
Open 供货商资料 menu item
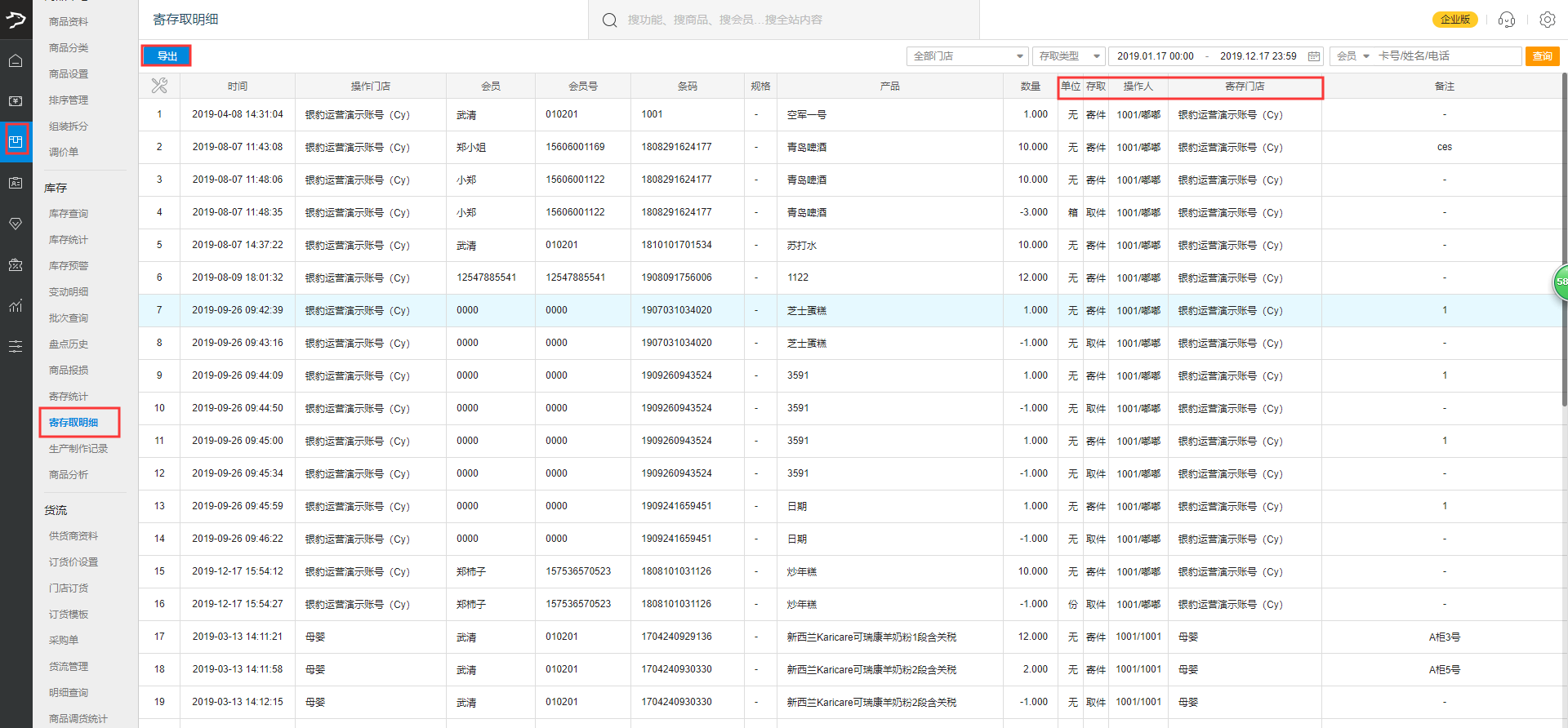tap(73, 536)
